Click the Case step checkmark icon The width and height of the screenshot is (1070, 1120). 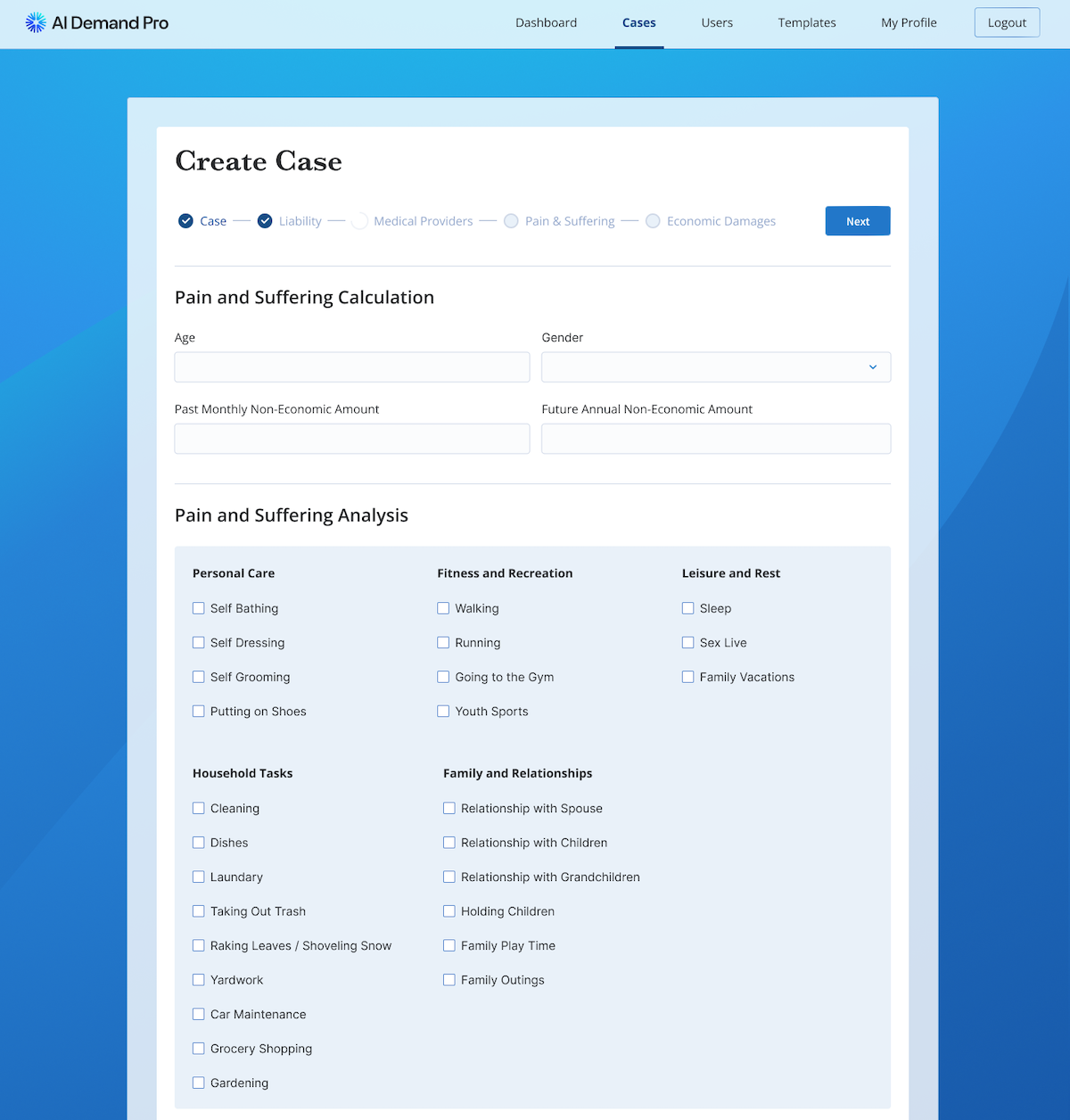click(x=185, y=221)
